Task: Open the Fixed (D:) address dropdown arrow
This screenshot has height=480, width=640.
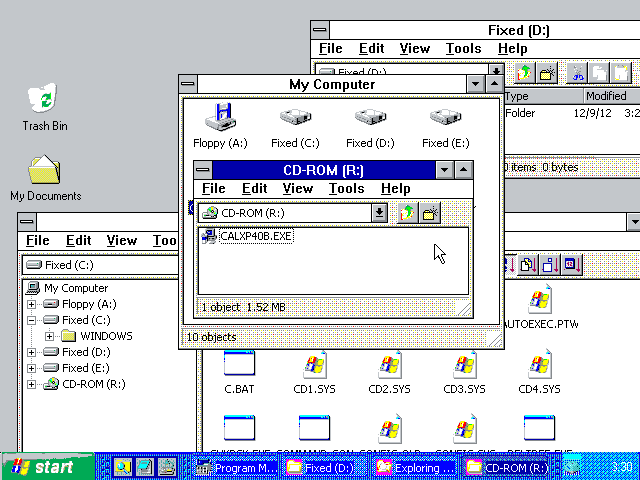Action: point(496,70)
